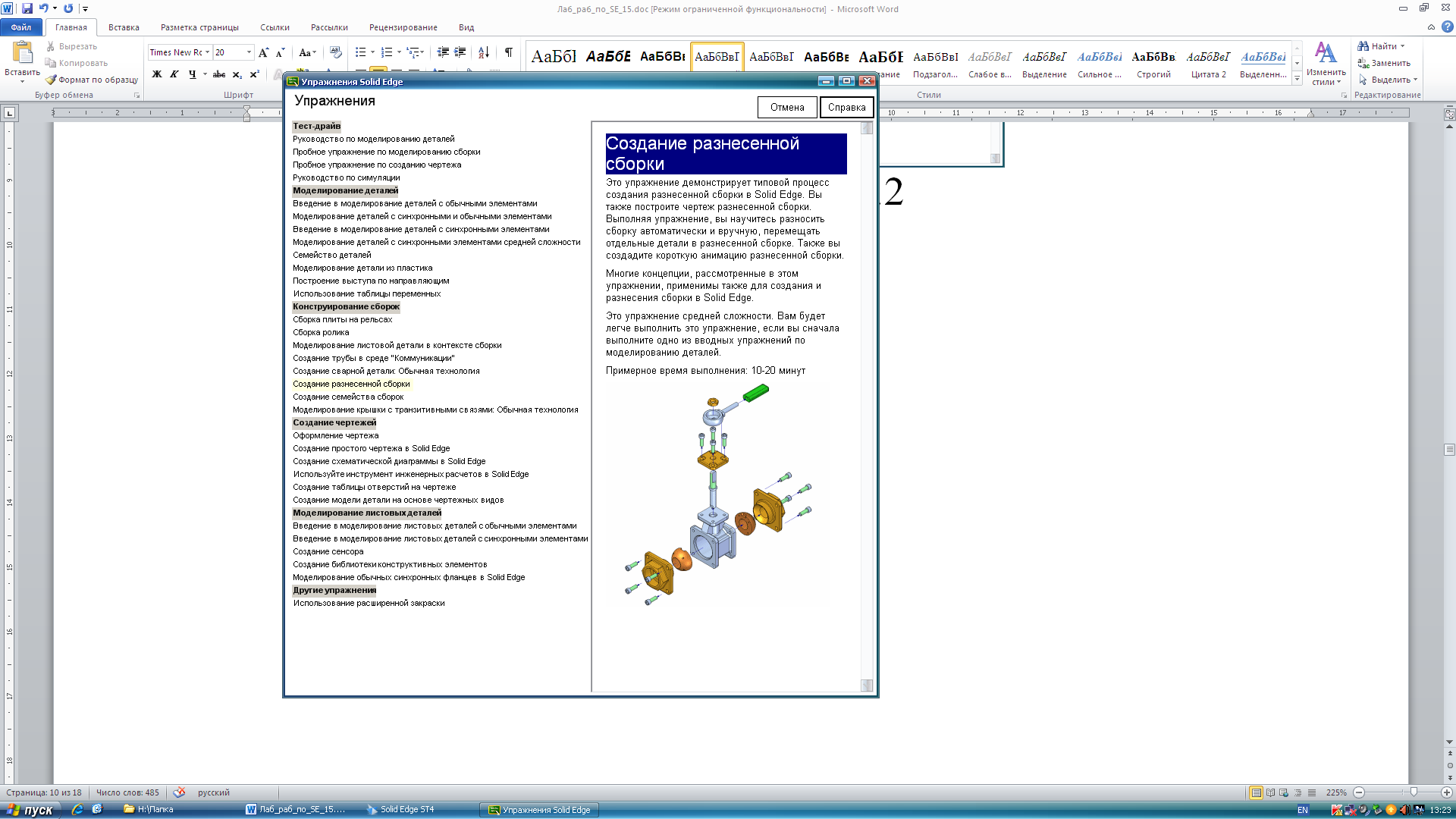Switch to Ссылки ribbon tab

(275, 27)
